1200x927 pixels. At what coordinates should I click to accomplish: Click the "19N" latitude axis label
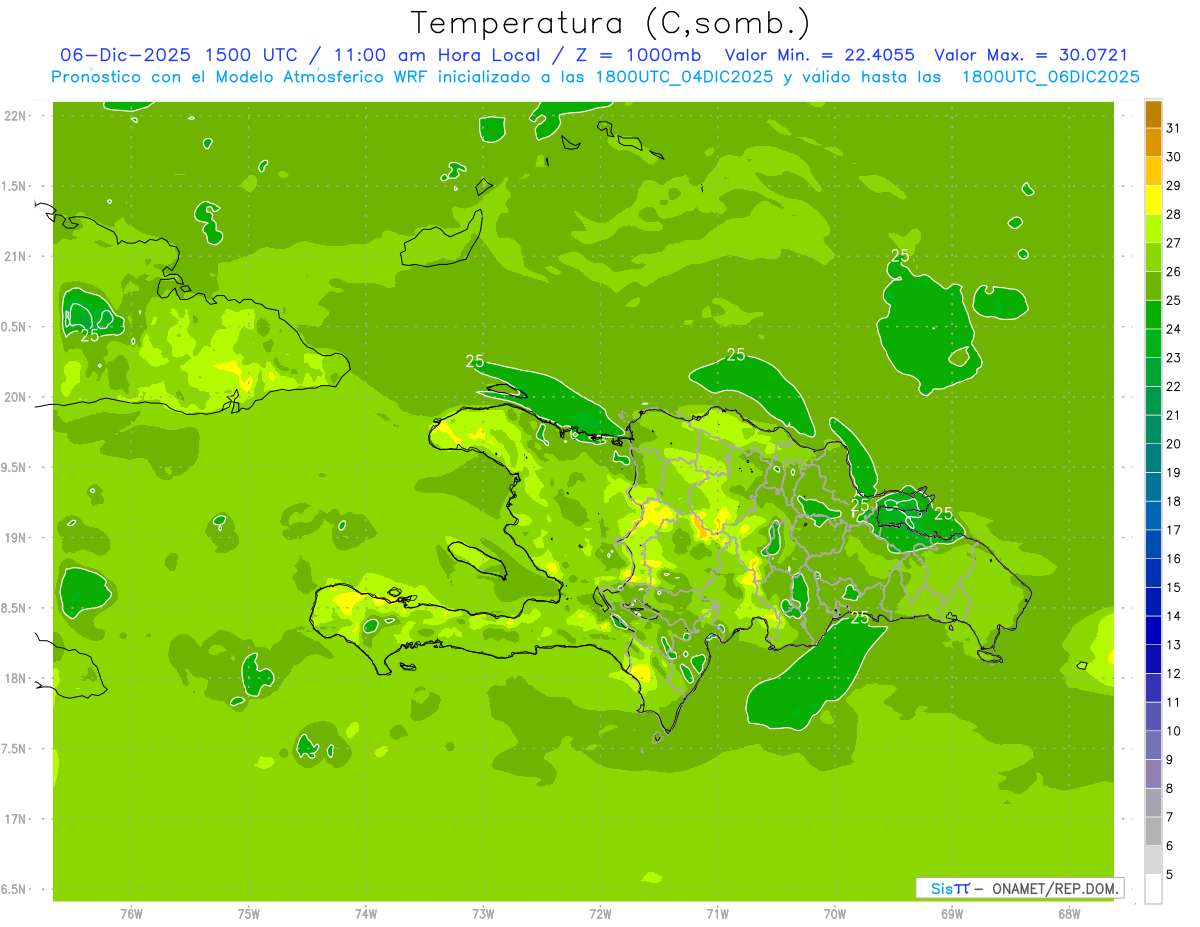coord(15,538)
